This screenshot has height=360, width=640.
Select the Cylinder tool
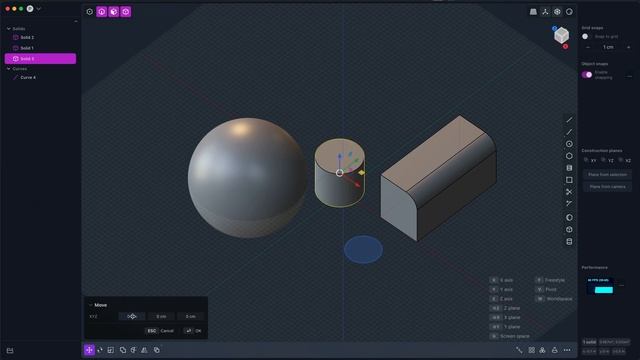[569, 242]
